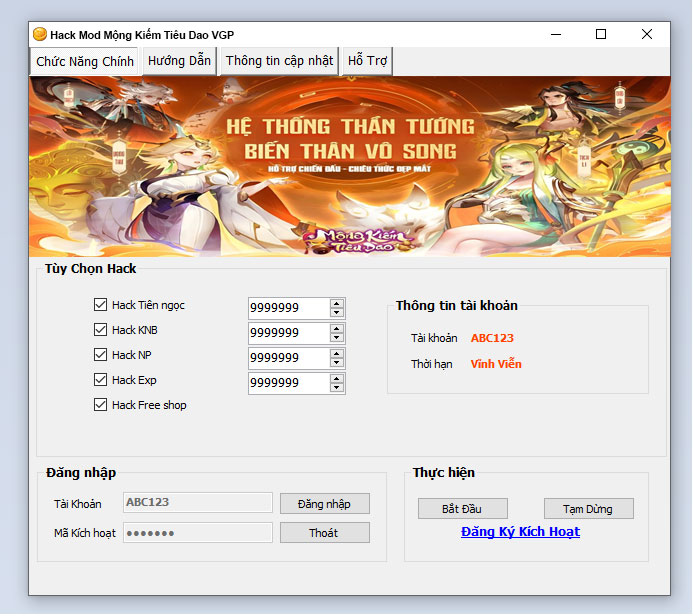
Task: Decrease the Hack Exp value with down arrow
Action: click(337, 388)
